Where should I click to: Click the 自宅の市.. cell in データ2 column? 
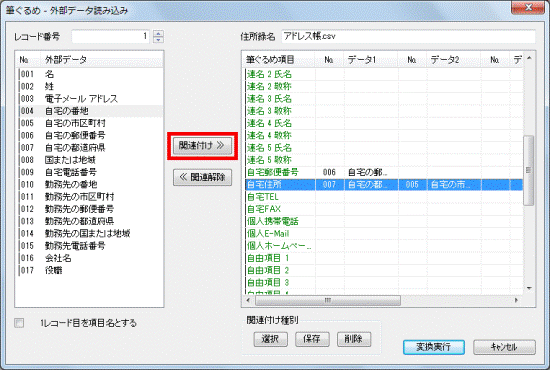tap(454, 184)
